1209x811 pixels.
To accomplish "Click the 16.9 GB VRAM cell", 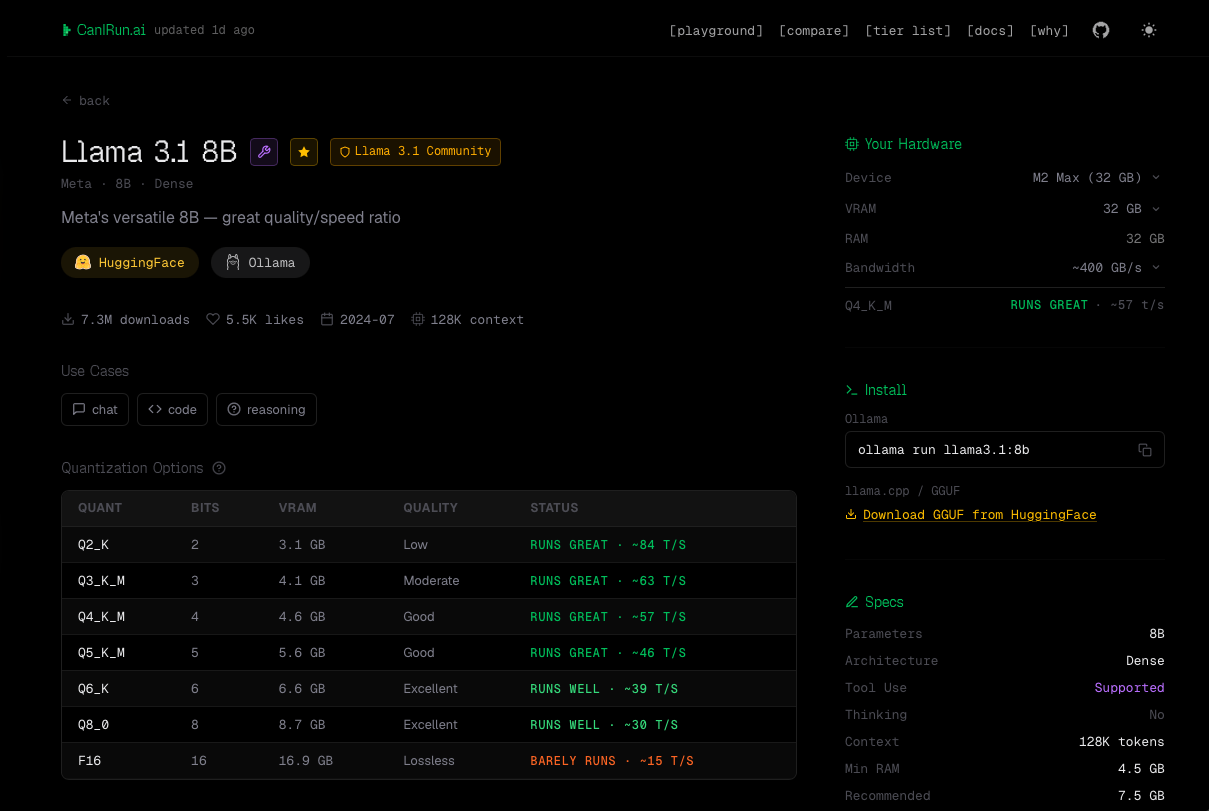I will click(306, 761).
